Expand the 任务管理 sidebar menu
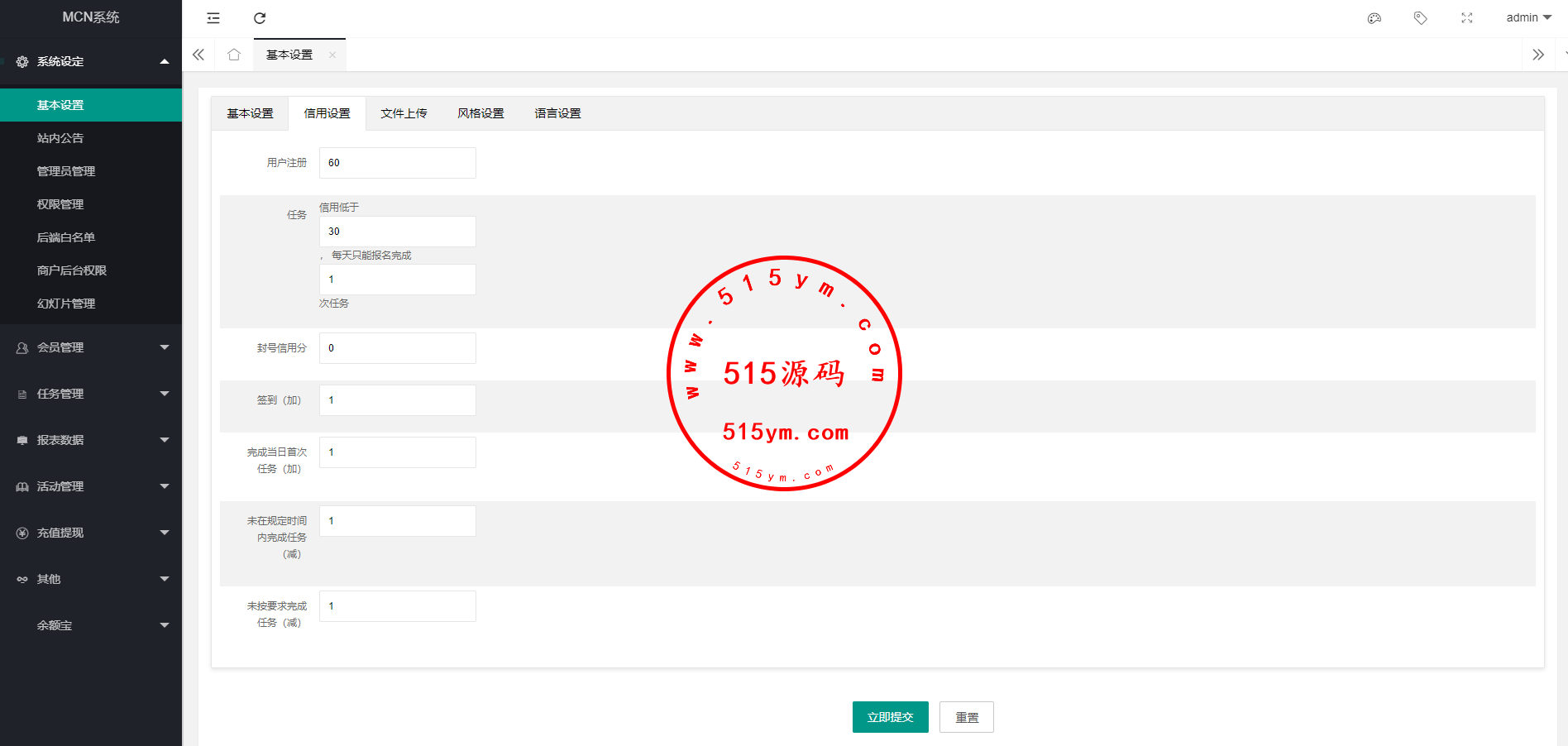The image size is (1568, 746). tap(91, 394)
